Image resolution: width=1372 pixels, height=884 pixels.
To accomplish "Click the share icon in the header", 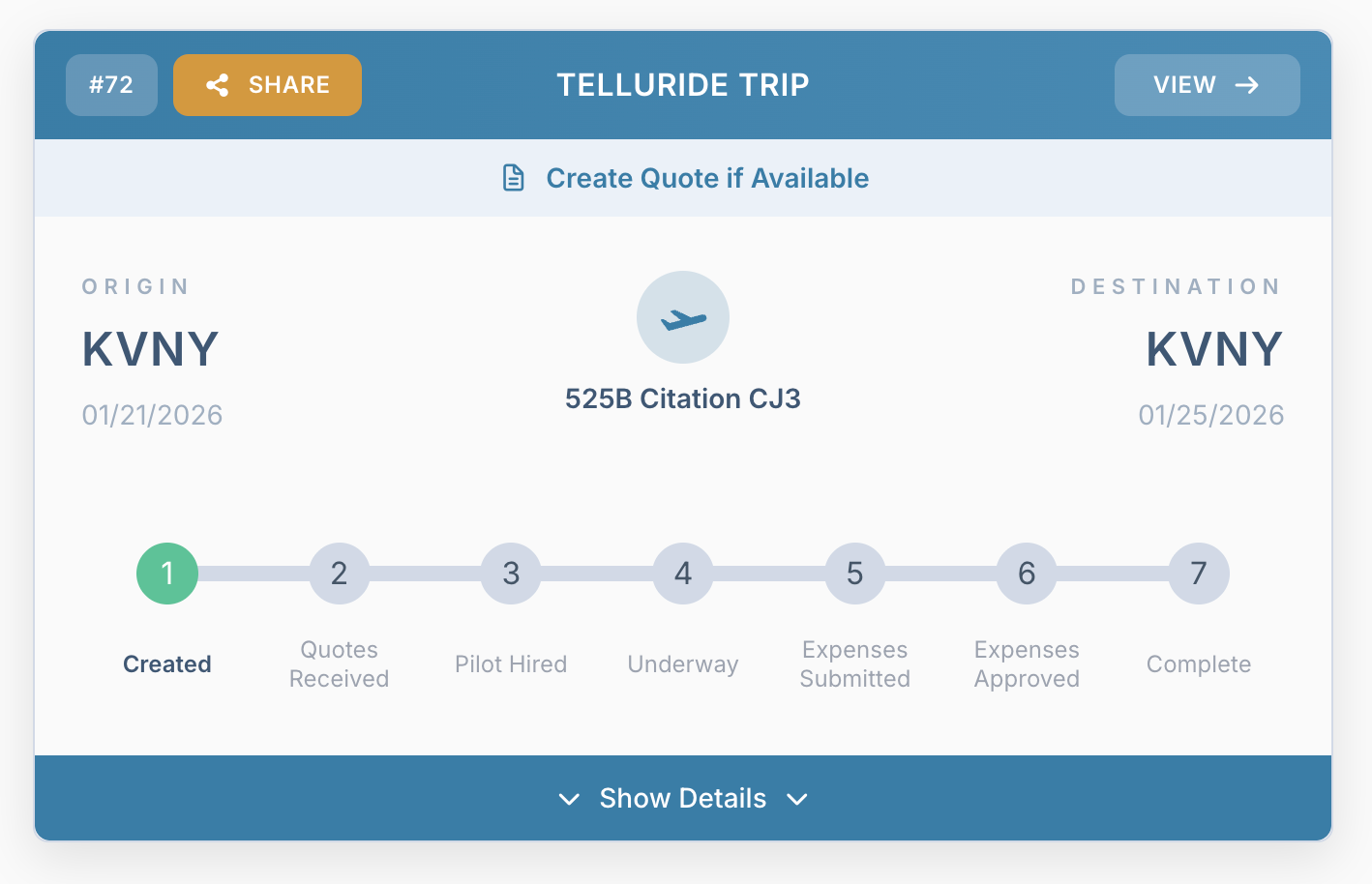I will (x=218, y=85).
